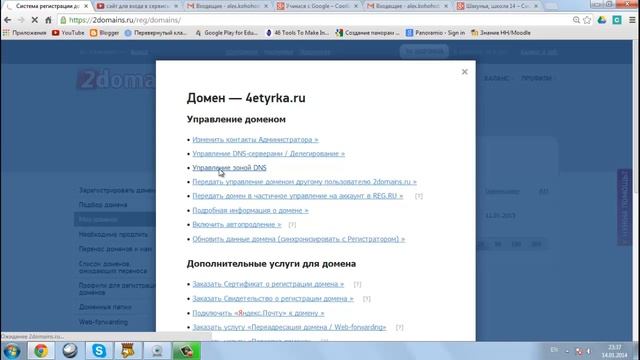
Task: Click help [?] icon next to Web-forwarding link
Action: click(x=399, y=328)
